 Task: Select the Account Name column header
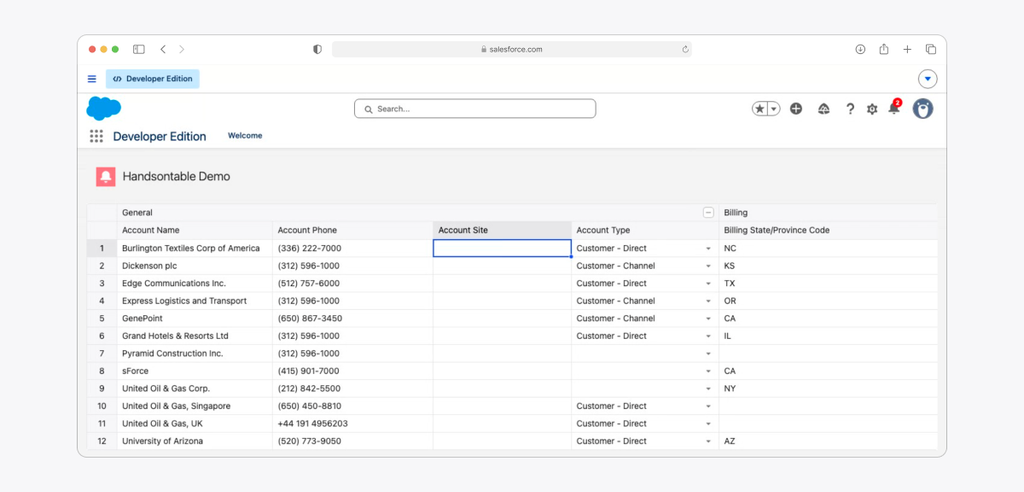point(195,231)
